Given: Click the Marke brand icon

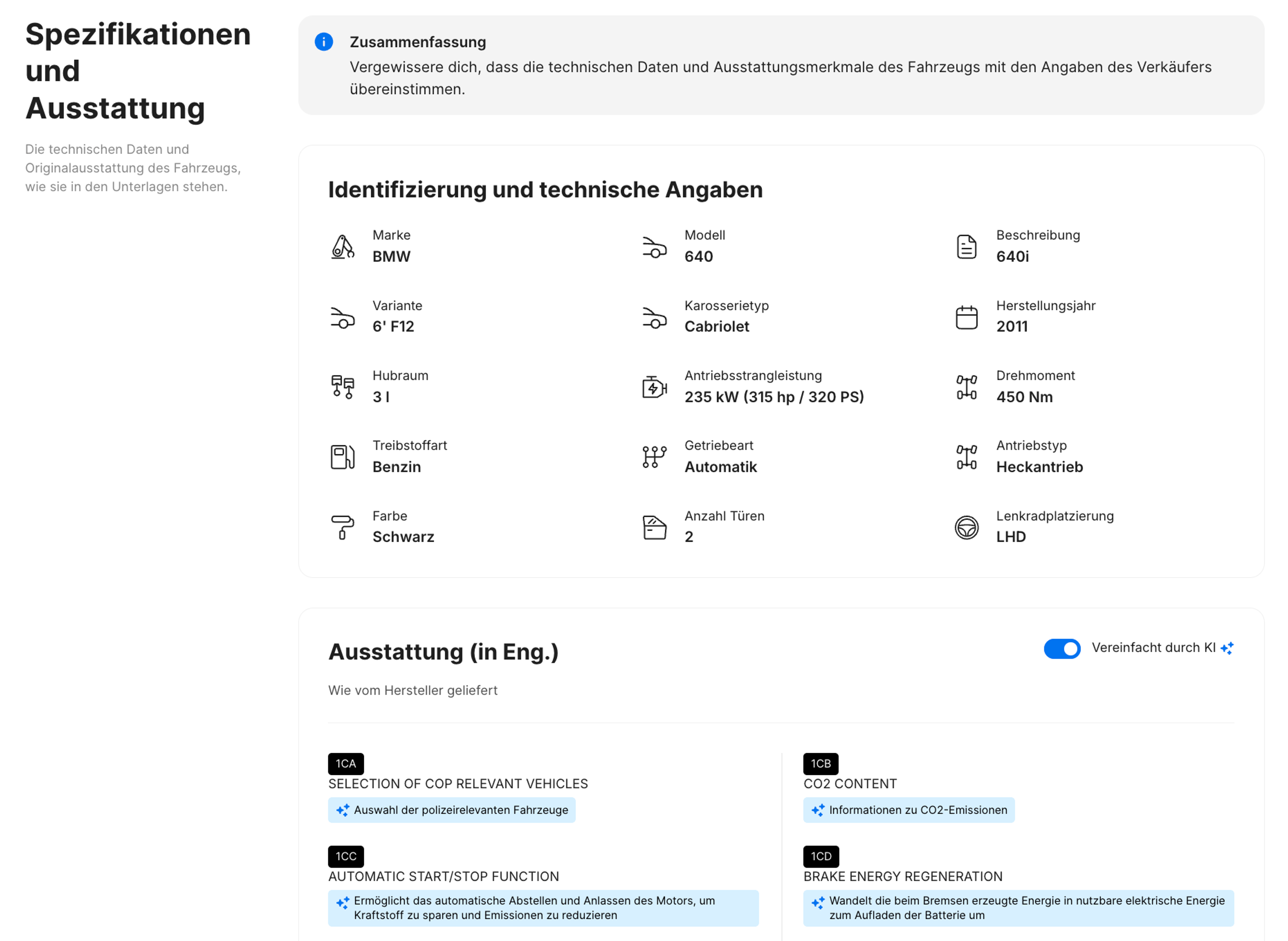Looking at the screenshot, I should [x=343, y=247].
